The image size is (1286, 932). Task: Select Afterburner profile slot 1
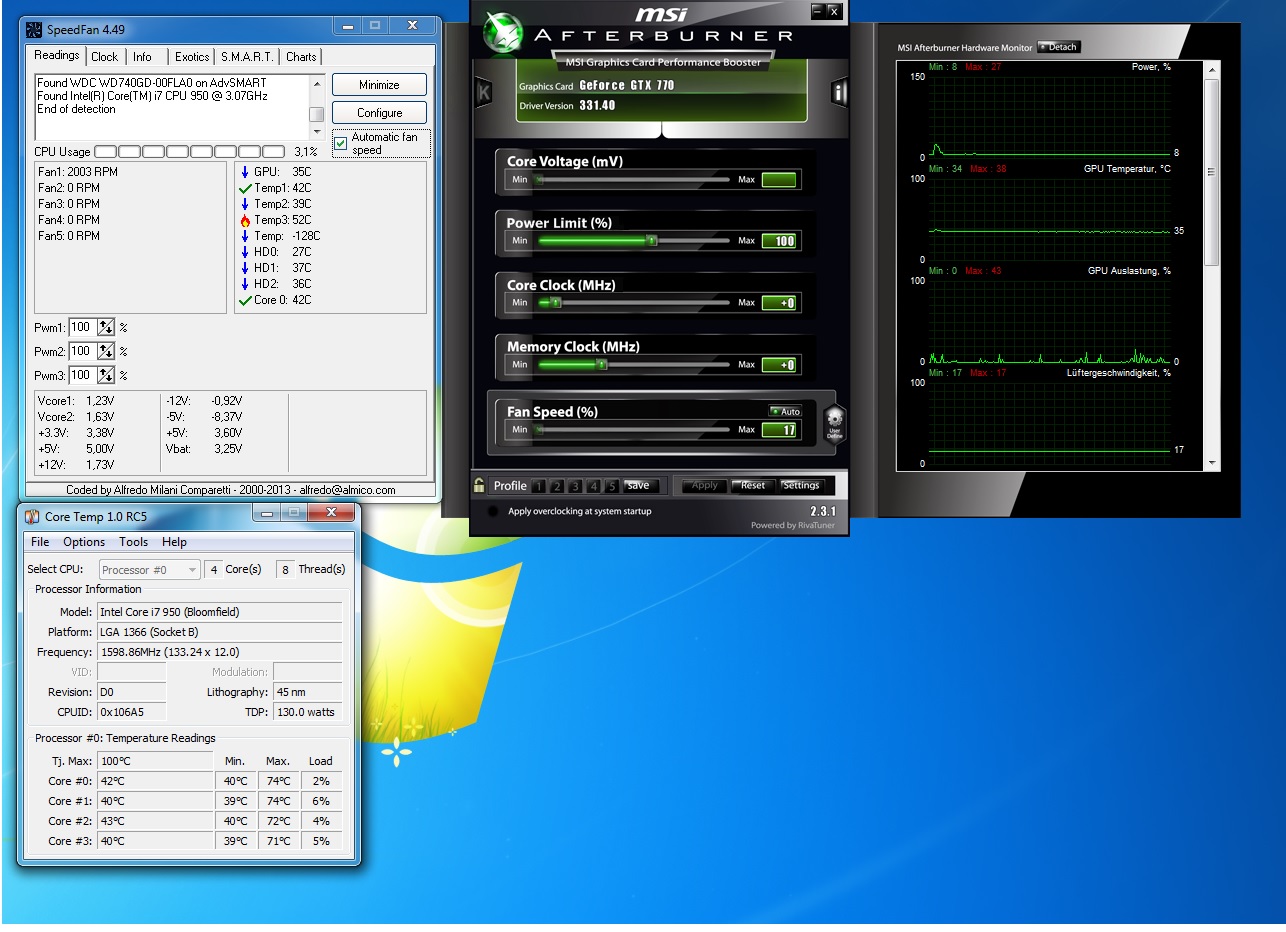click(x=538, y=487)
